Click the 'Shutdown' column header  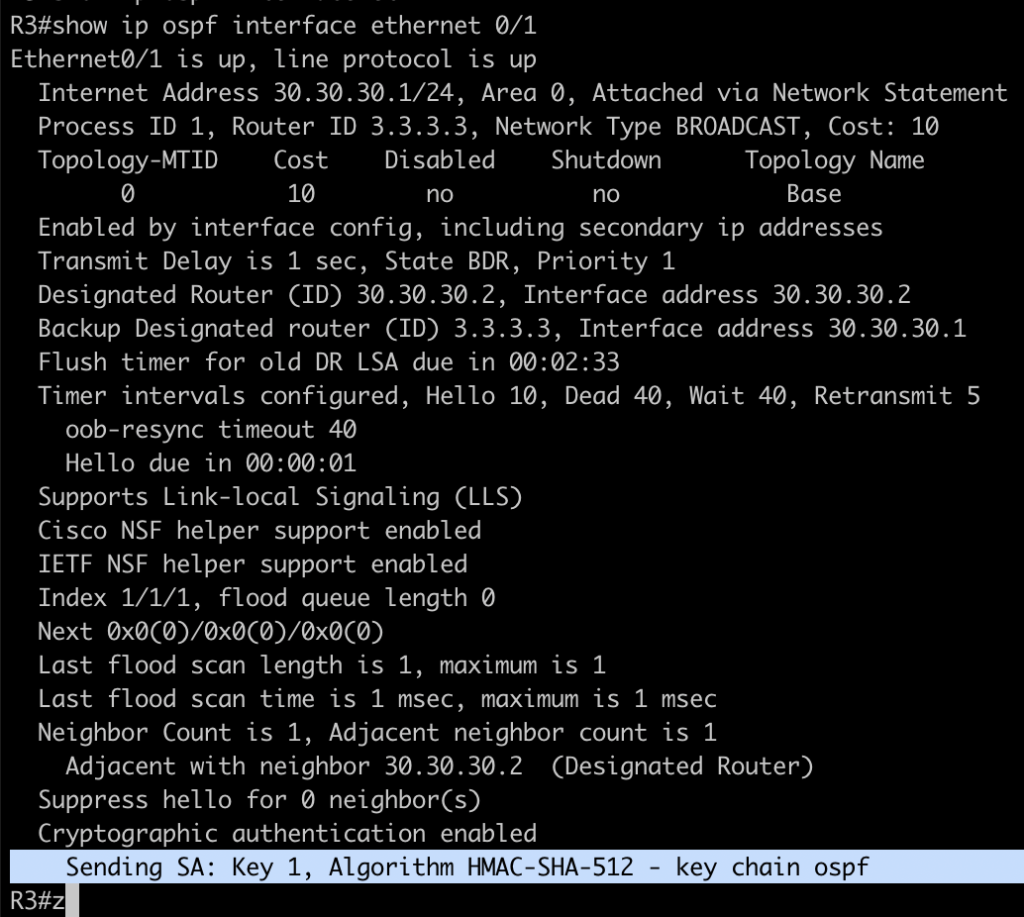[x=606, y=160]
